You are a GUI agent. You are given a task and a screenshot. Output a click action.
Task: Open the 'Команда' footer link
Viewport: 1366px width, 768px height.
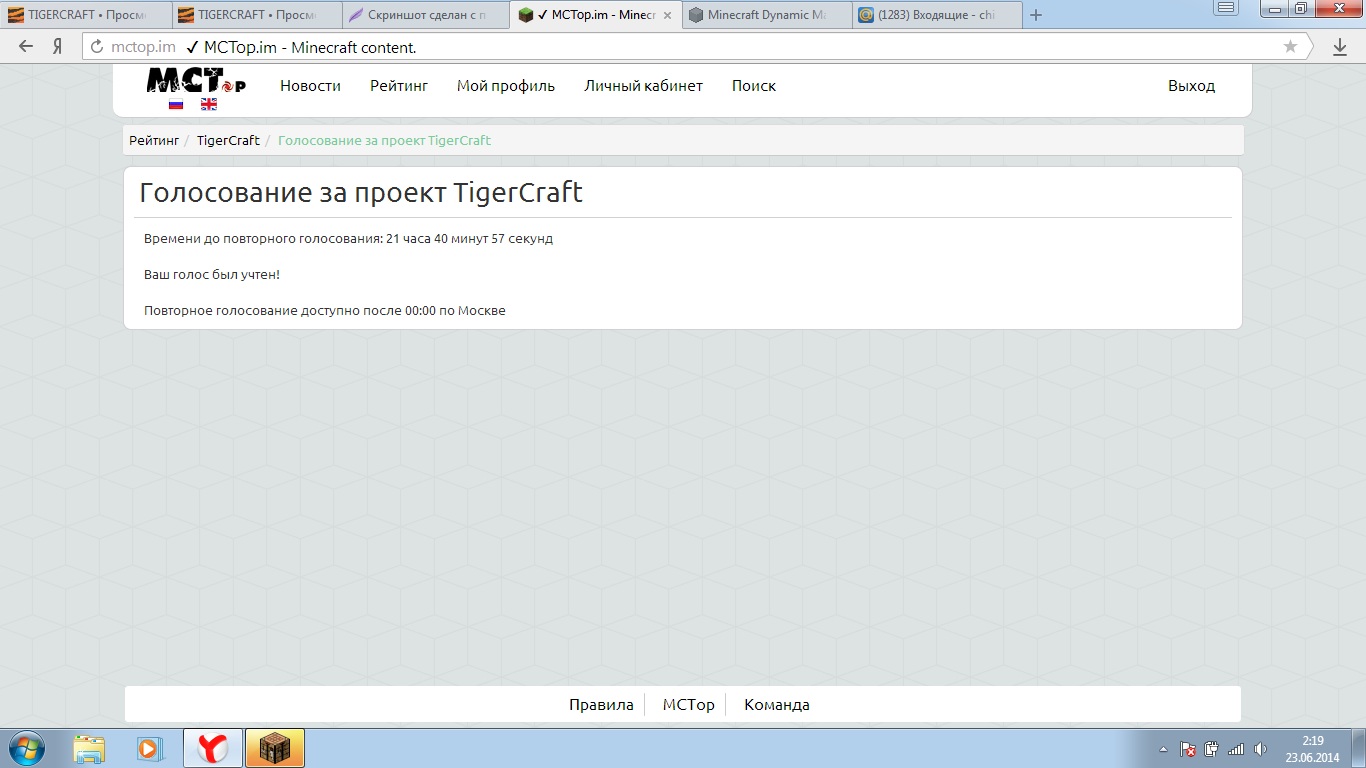point(777,705)
